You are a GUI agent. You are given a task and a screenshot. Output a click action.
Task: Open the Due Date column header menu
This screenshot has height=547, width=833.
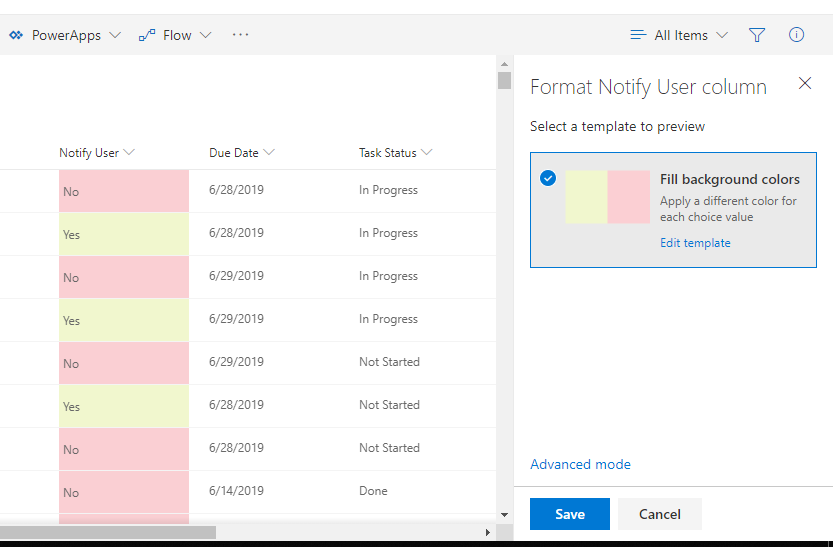click(242, 153)
